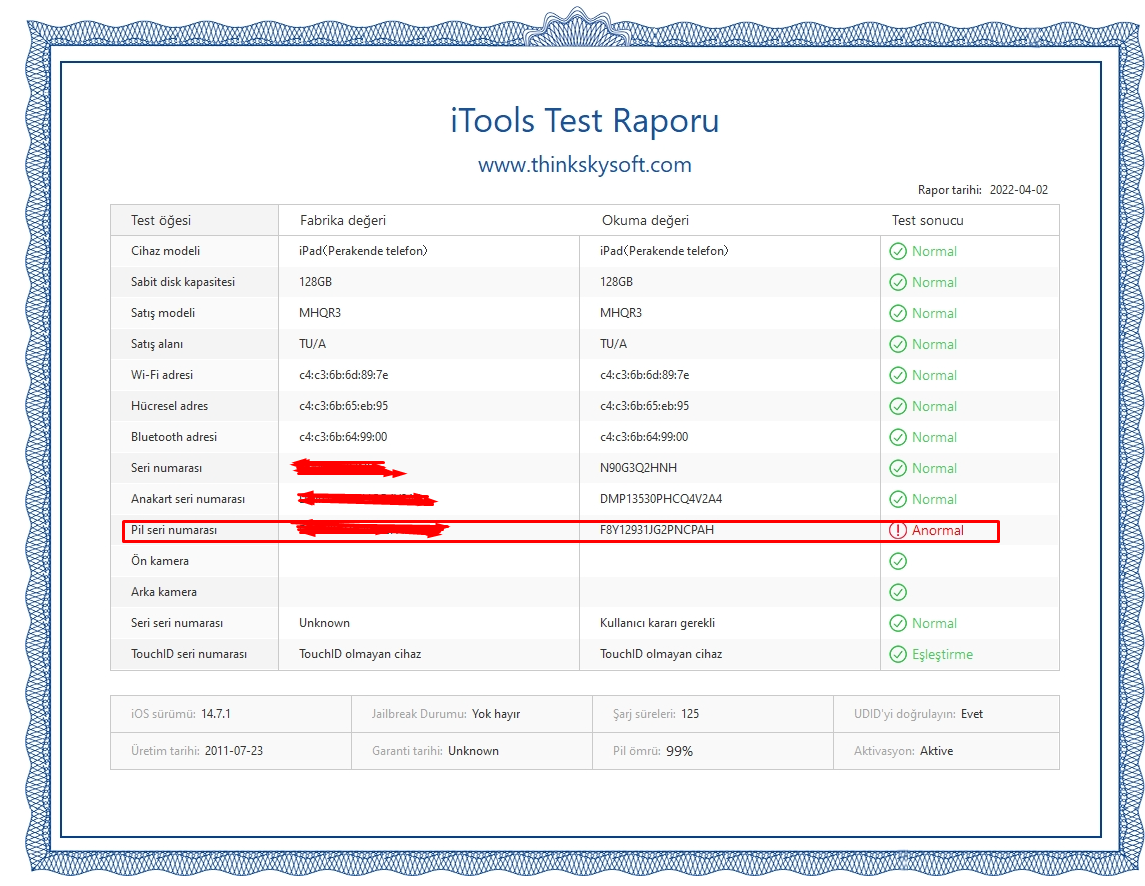Click the Satış modeli row label
Image resolution: width=1145 pixels, height=886 pixels.
(x=163, y=313)
